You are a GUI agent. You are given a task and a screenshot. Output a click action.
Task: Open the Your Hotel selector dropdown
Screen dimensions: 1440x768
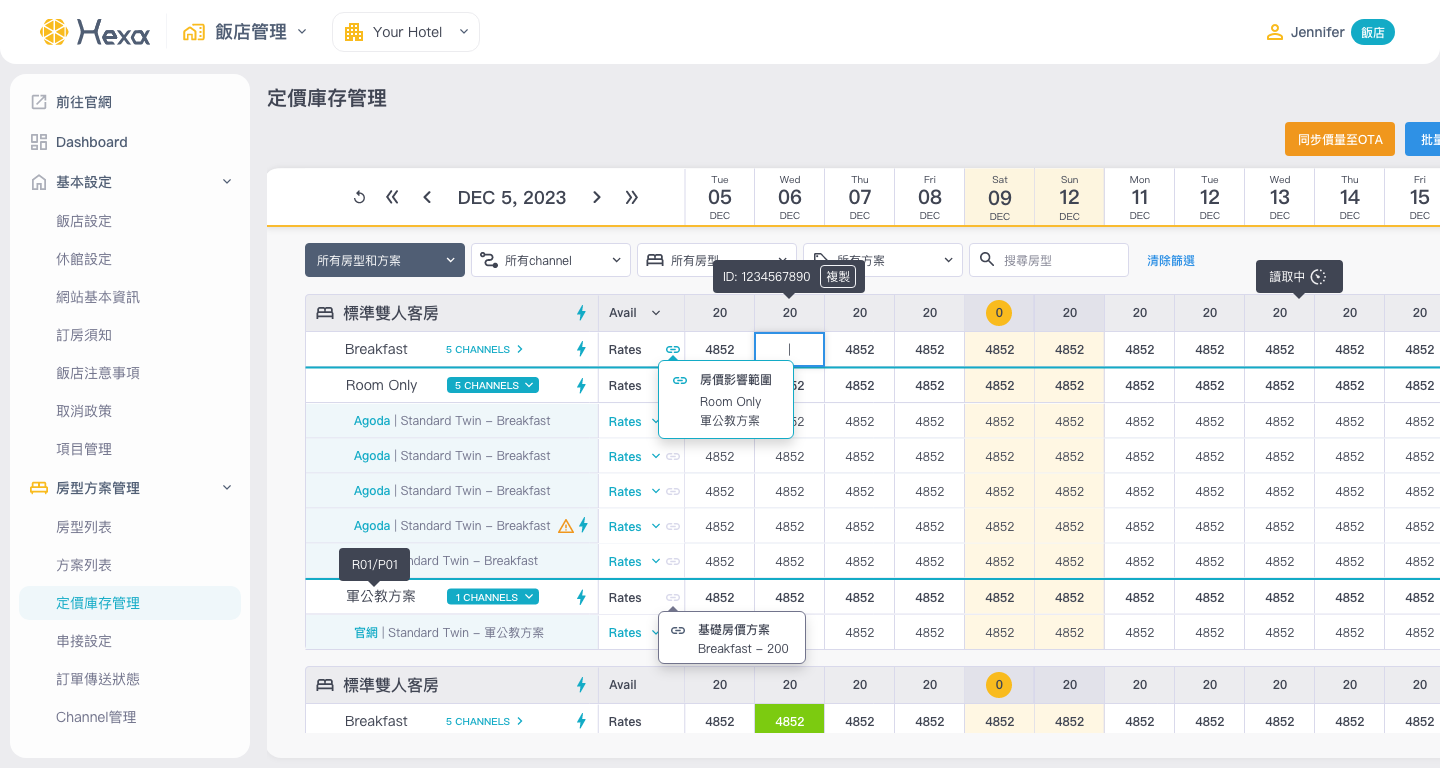click(406, 32)
